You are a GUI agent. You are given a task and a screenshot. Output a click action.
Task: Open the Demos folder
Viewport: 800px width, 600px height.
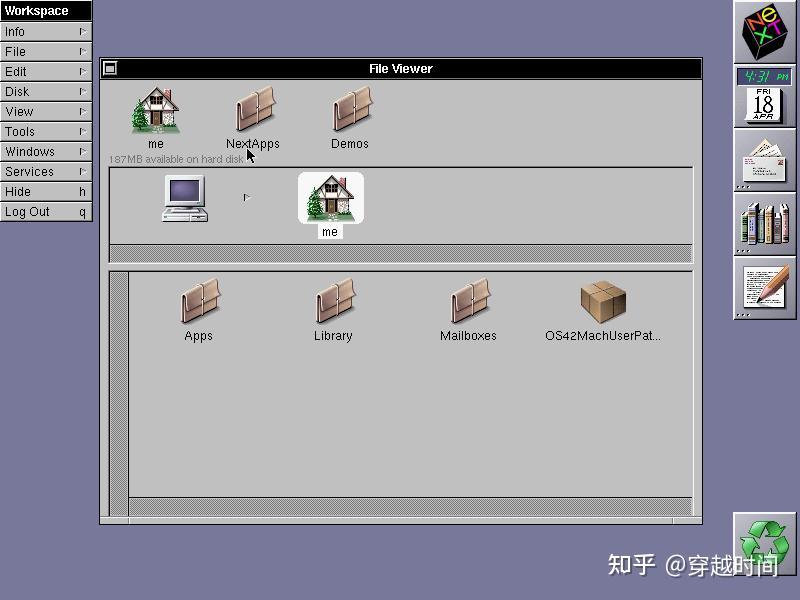(x=349, y=110)
